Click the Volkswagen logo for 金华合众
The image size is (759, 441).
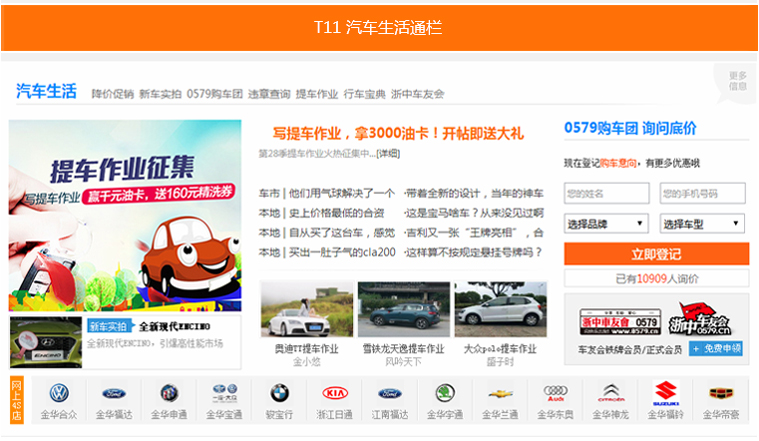coord(59,393)
